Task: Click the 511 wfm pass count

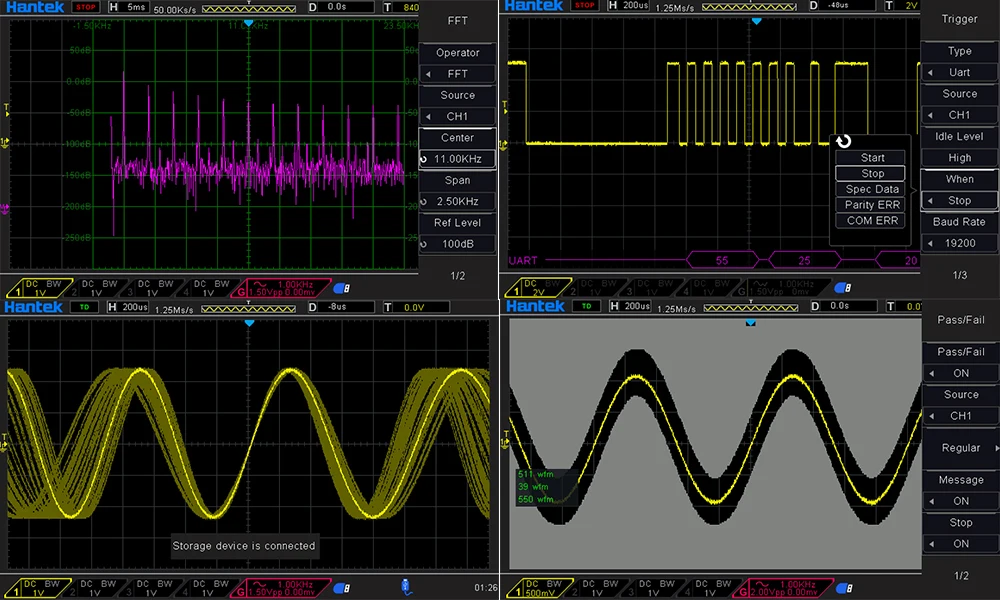Action: [x=536, y=474]
